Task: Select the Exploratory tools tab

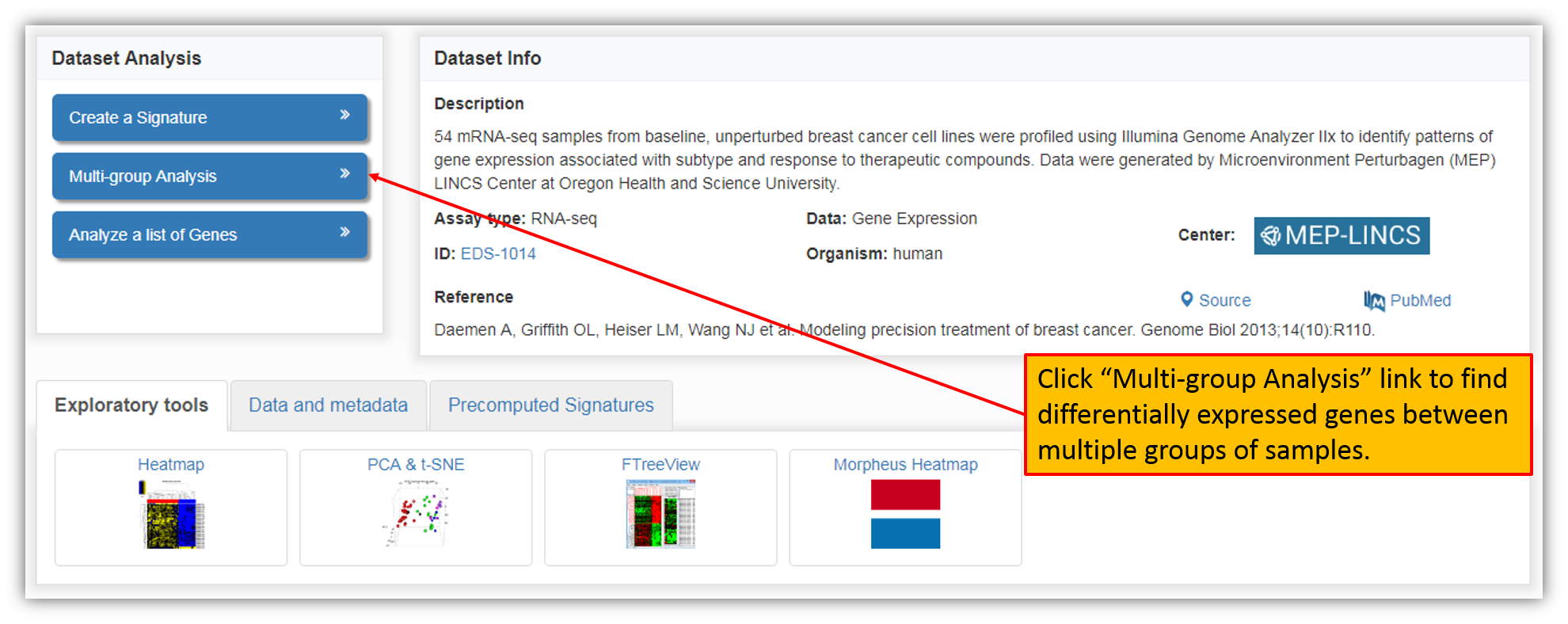Action: click(131, 405)
